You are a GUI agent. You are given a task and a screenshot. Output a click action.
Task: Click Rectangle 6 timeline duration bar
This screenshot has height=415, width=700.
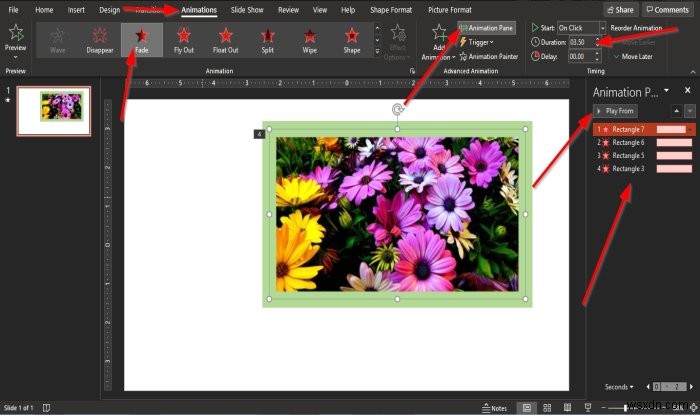tap(674, 142)
